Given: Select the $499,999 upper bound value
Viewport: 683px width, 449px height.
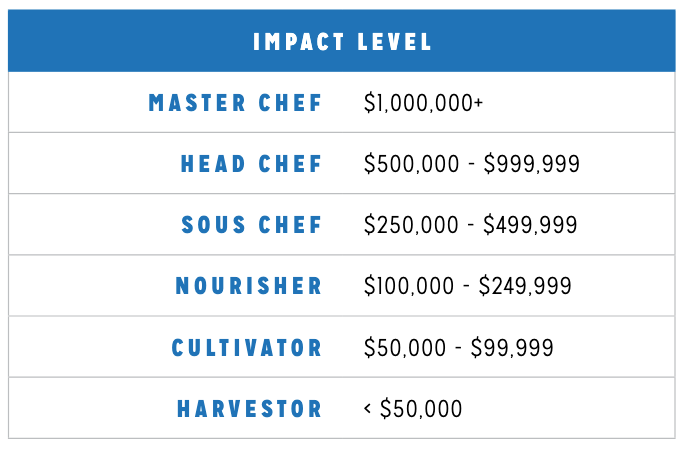Looking at the screenshot, I should 531,225.
